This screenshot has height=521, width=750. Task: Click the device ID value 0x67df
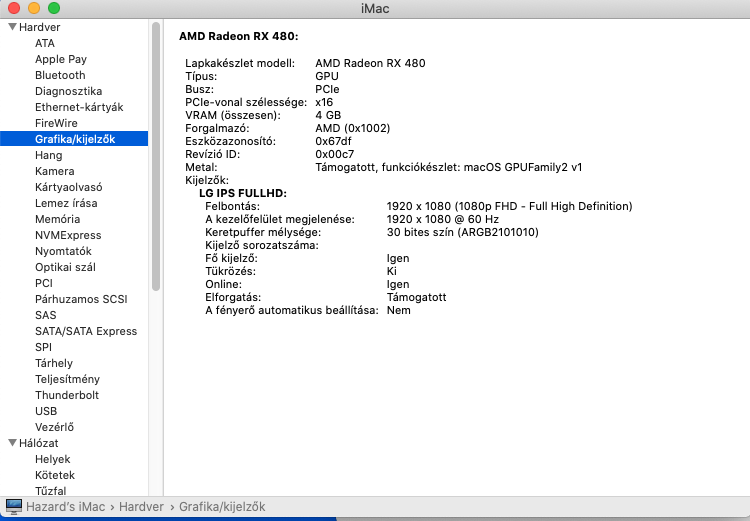(333, 141)
